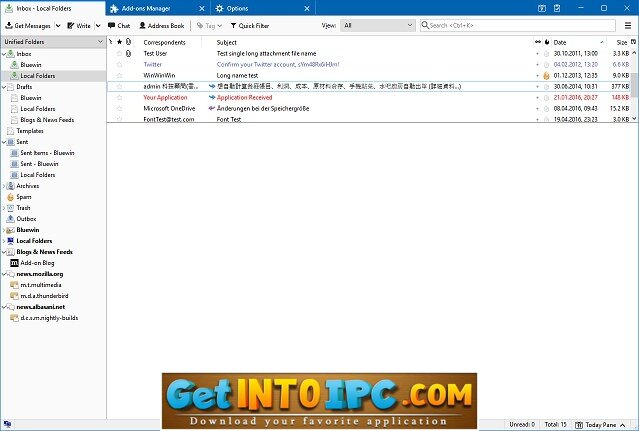This screenshot has height=431, width=639.
Task: Click the online status icon in status bar
Action: (x=7, y=424)
